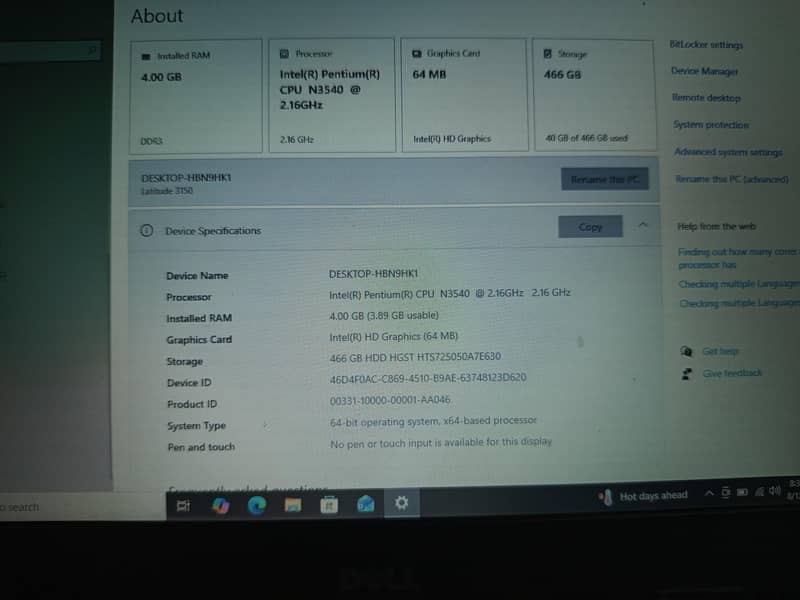The height and width of the screenshot is (600, 800).
Task: Select the Installed RAM 4.00 GB card
Action: pos(196,96)
